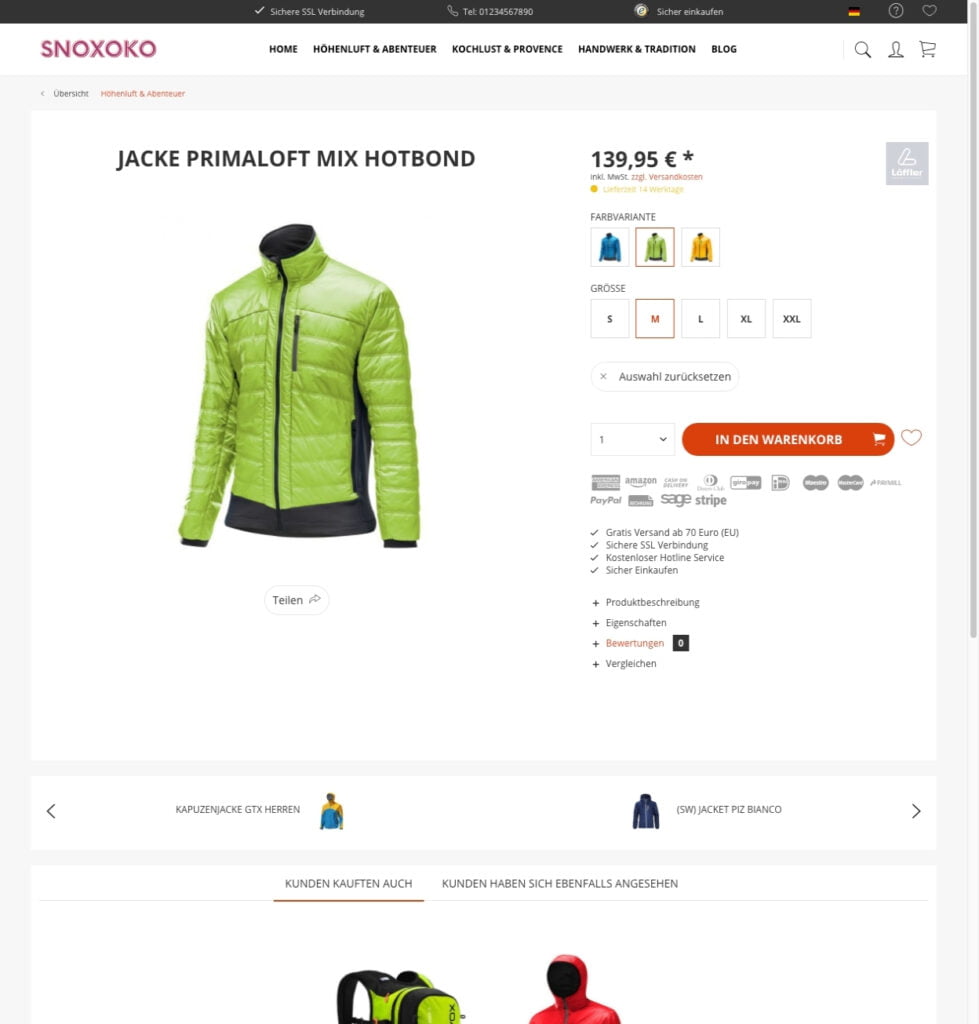Select size S option
Viewport: 979px width, 1024px height.
point(609,319)
